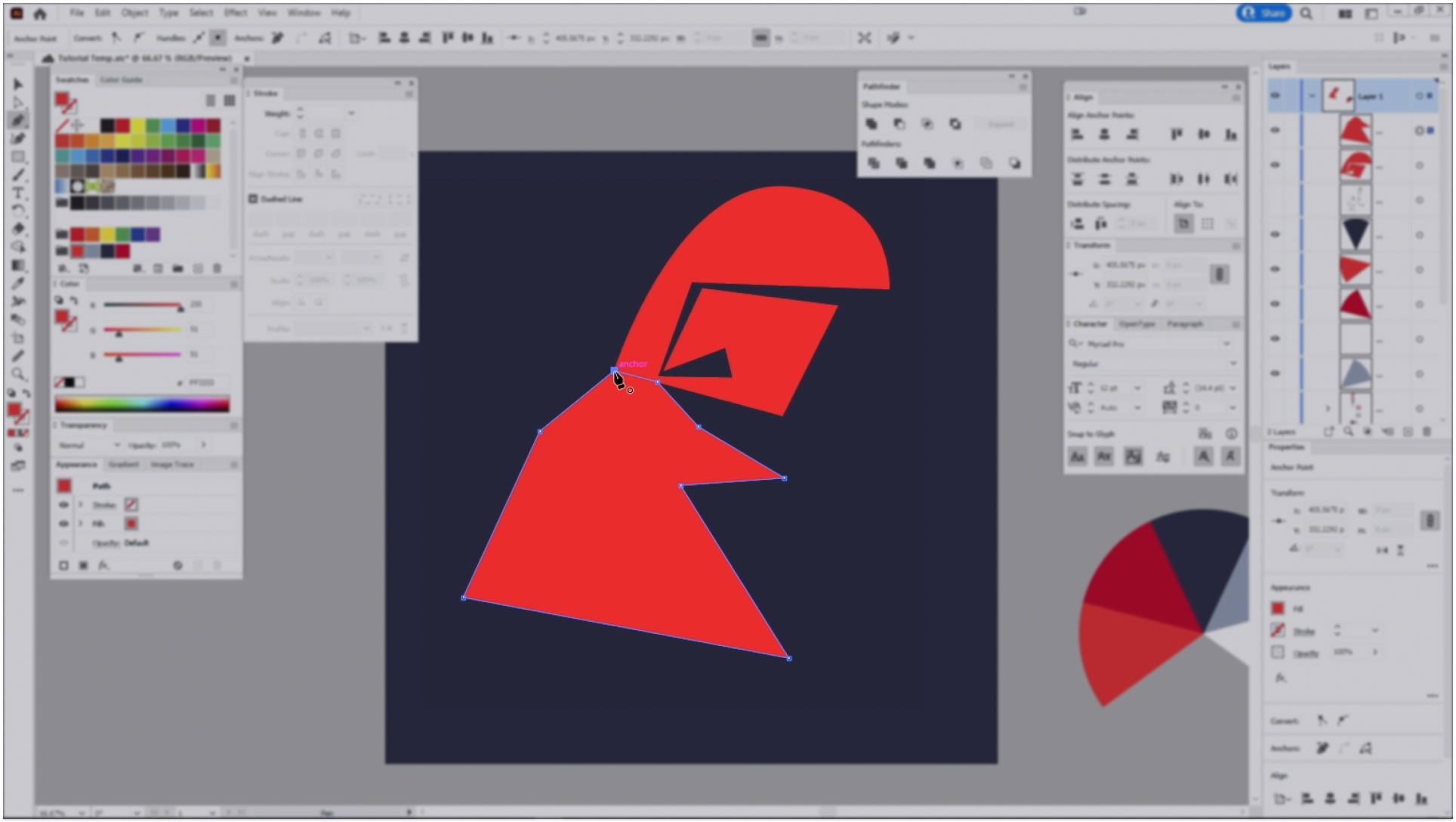Image resolution: width=1456 pixels, height=822 pixels.
Task: Open the File menu
Action: pyautogui.click(x=77, y=13)
